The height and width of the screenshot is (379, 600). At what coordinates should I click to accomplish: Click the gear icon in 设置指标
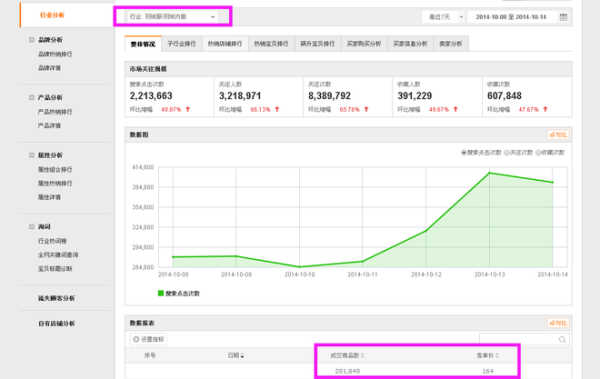point(136,339)
